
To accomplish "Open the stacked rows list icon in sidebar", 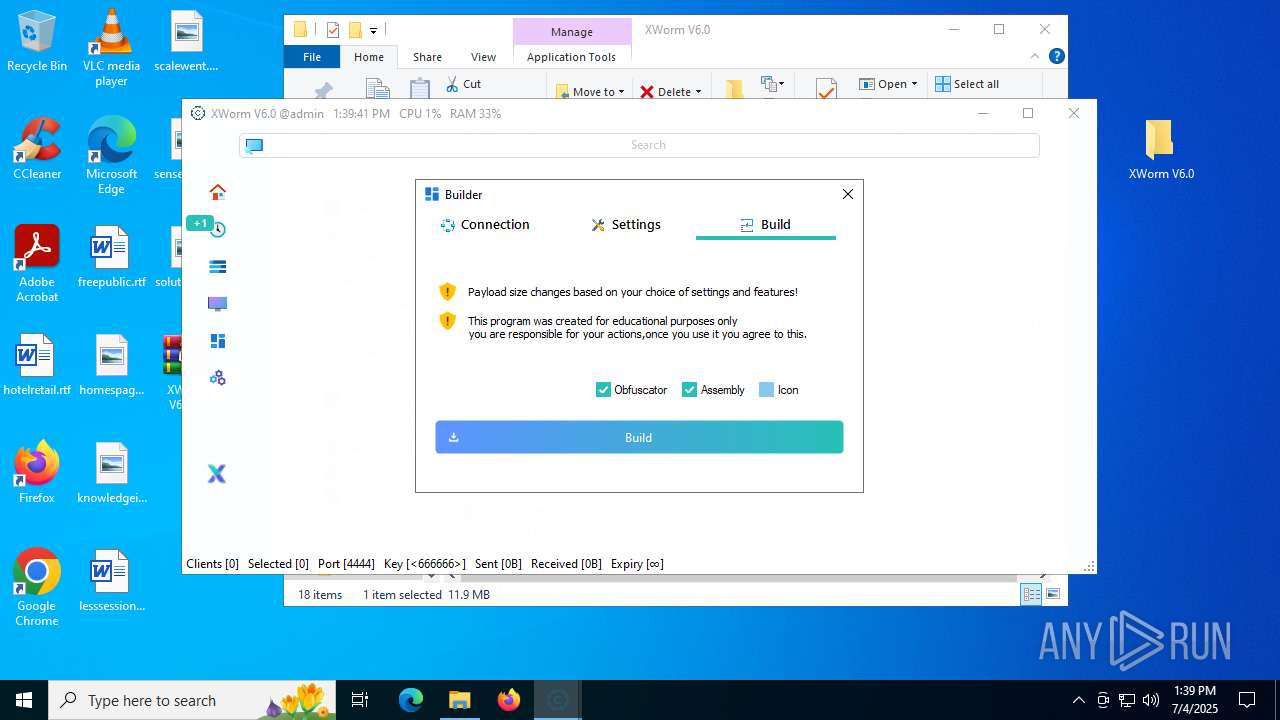I will click(217, 266).
